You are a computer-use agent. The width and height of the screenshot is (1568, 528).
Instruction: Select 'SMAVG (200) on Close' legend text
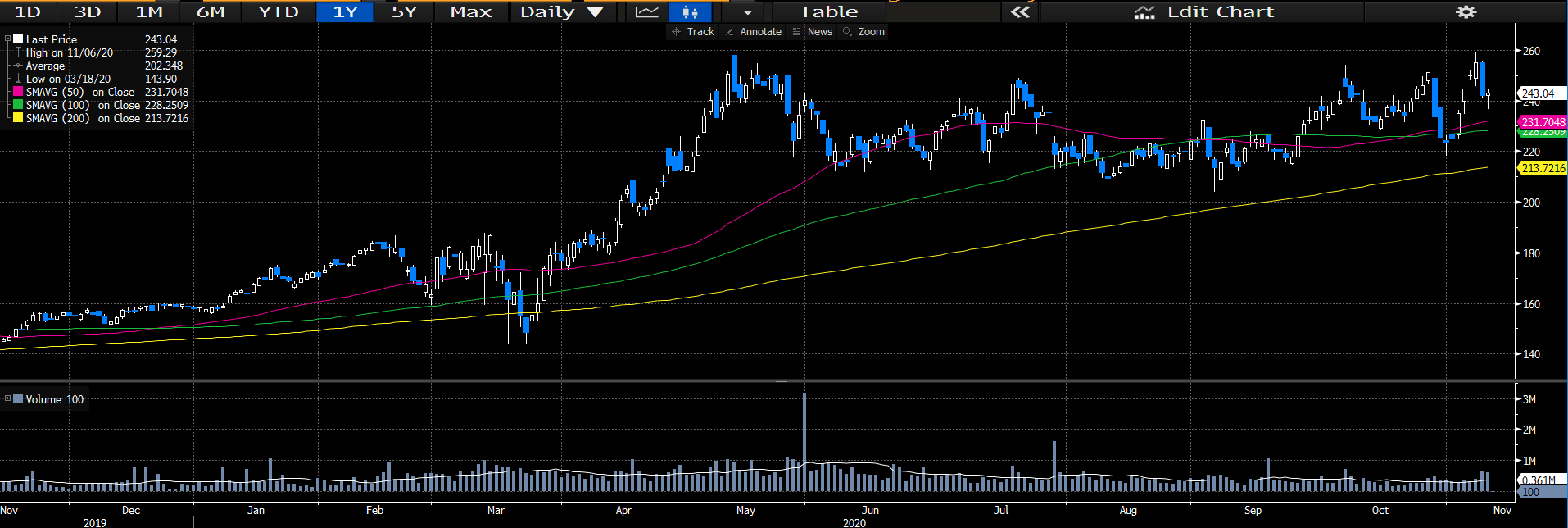[x=83, y=118]
